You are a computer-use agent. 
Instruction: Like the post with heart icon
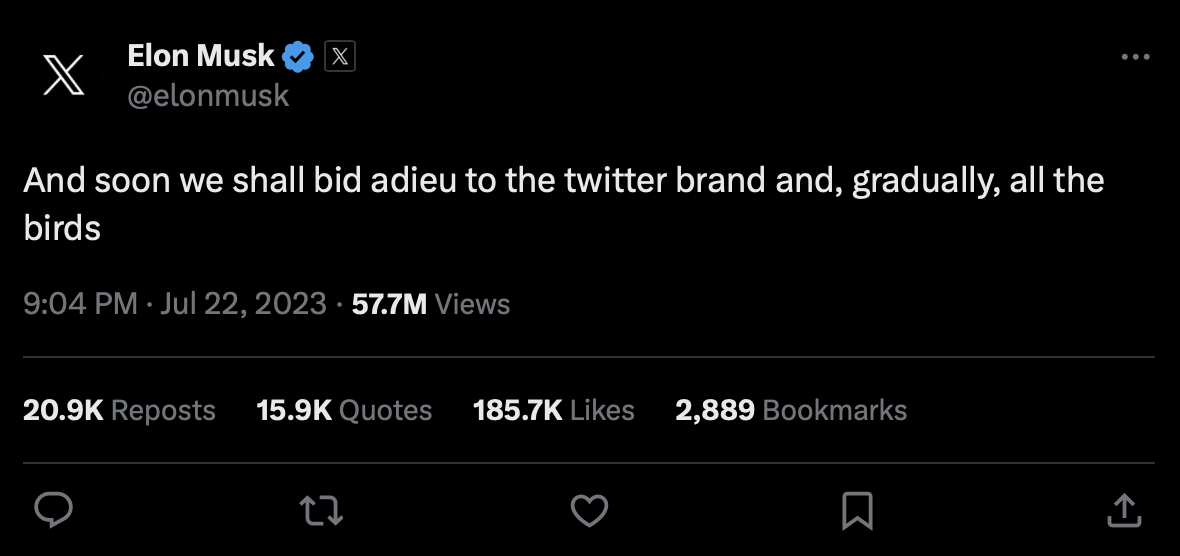click(589, 510)
